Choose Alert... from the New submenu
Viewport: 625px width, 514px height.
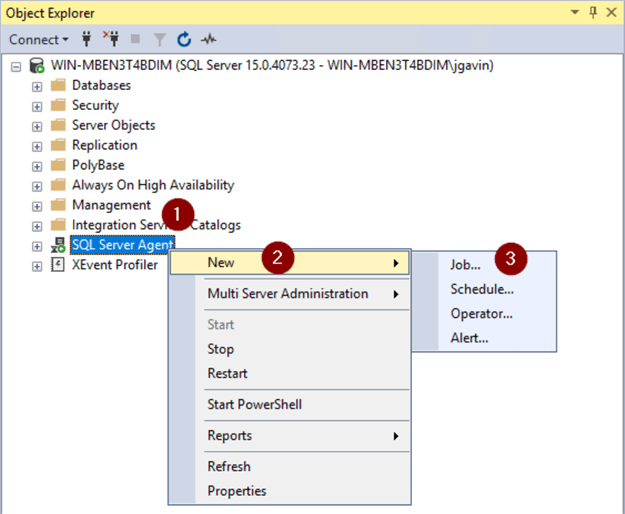coord(484,338)
